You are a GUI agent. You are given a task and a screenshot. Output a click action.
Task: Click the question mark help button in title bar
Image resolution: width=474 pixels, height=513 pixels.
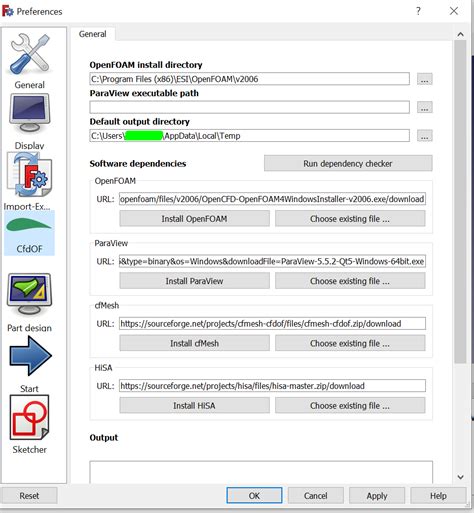click(x=418, y=11)
